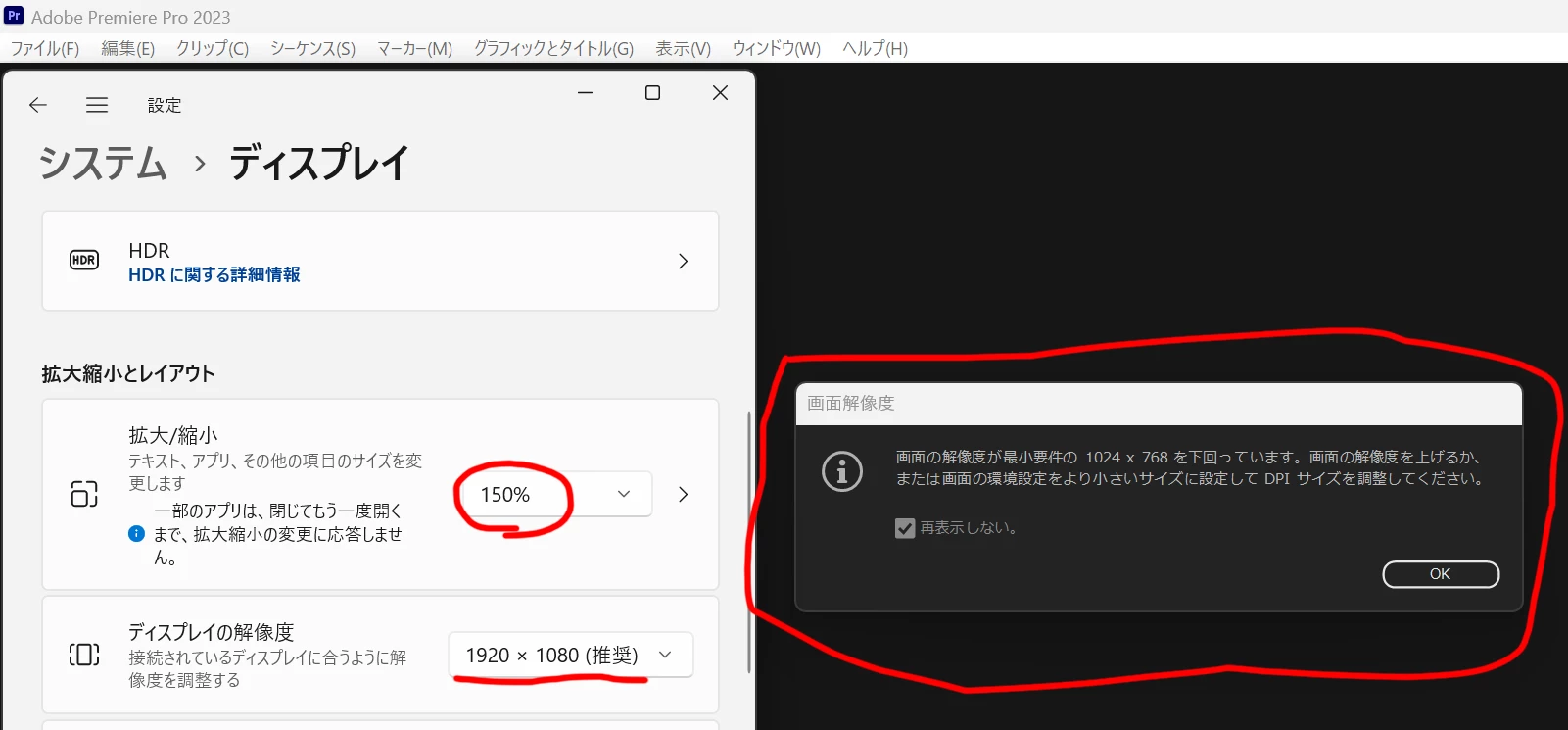
Task: Click the HDR icon in the HDR card
Action: 84,260
